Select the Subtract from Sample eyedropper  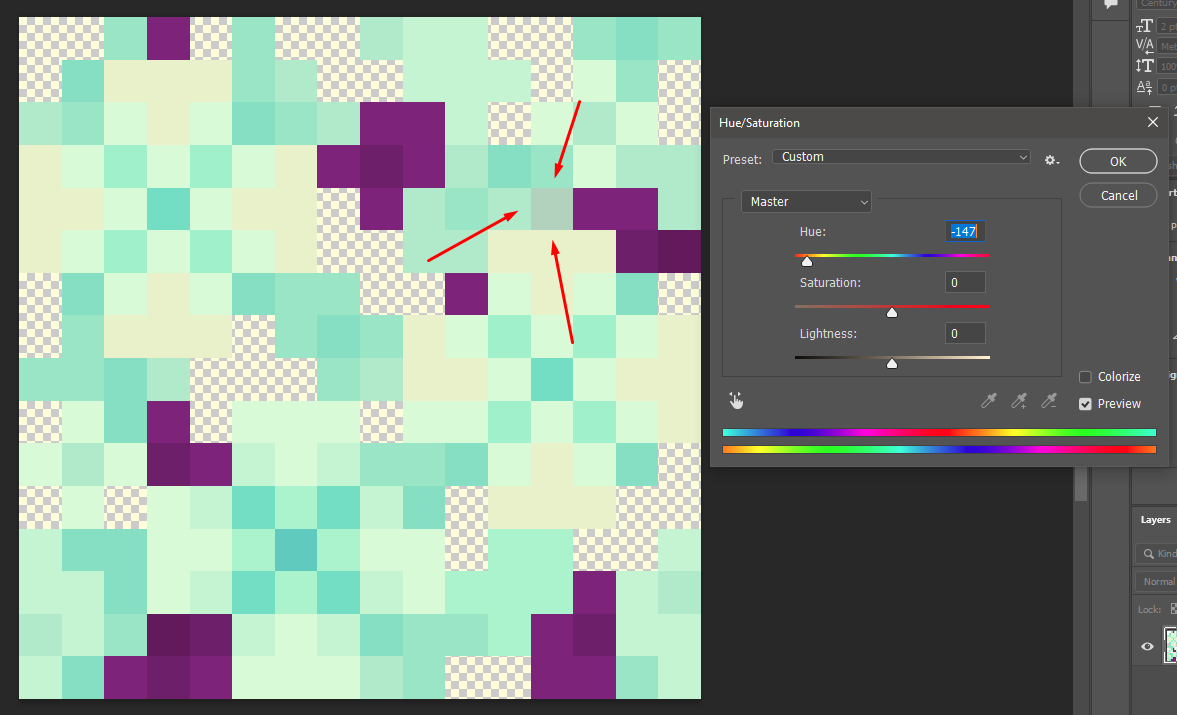pos(1049,401)
